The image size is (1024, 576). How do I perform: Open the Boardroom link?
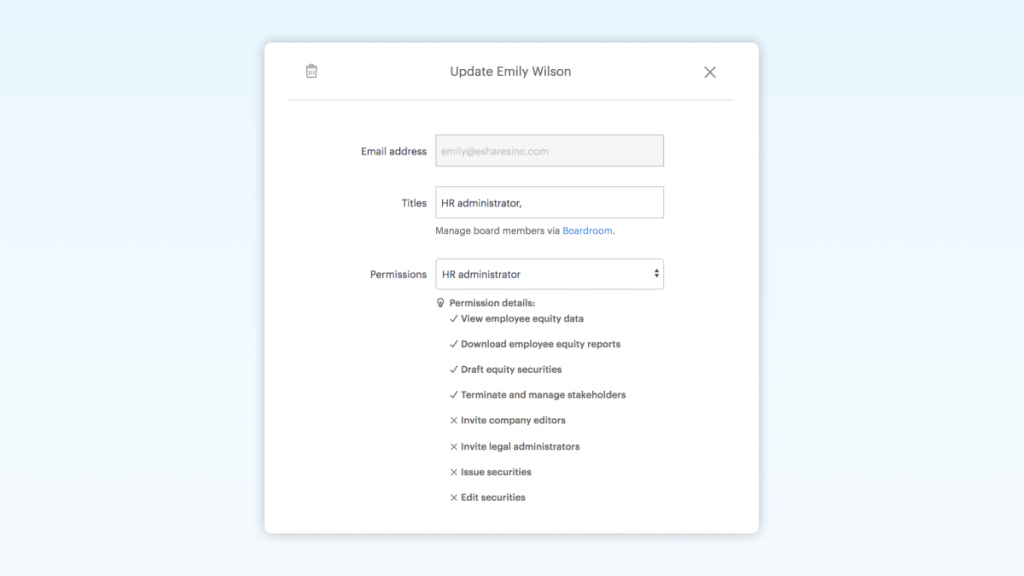pos(587,231)
